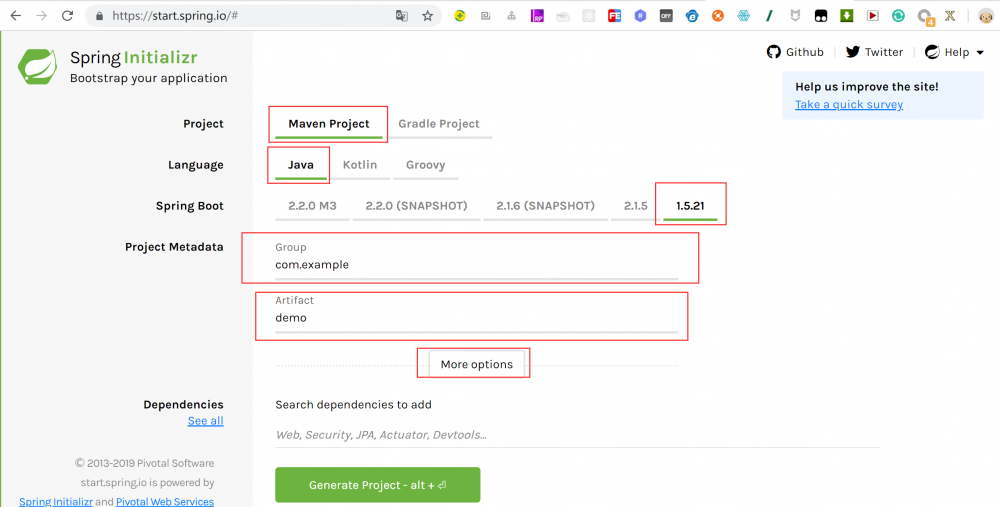Screen dimensions: 1000x507
Task: Go back using the browser back arrow
Action: click(x=15, y=16)
